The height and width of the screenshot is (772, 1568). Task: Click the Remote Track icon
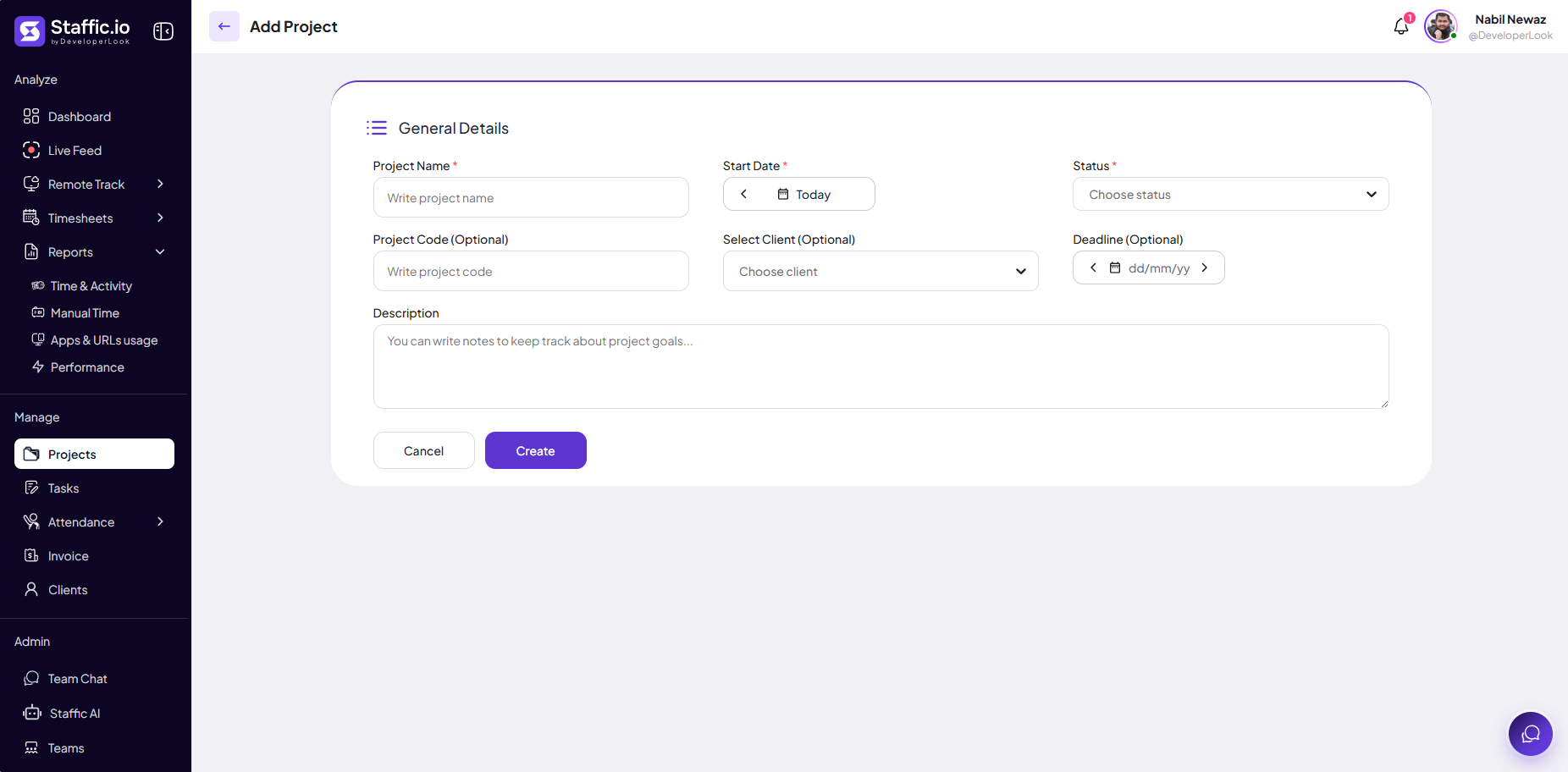pyautogui.click(x=31, y=184)
